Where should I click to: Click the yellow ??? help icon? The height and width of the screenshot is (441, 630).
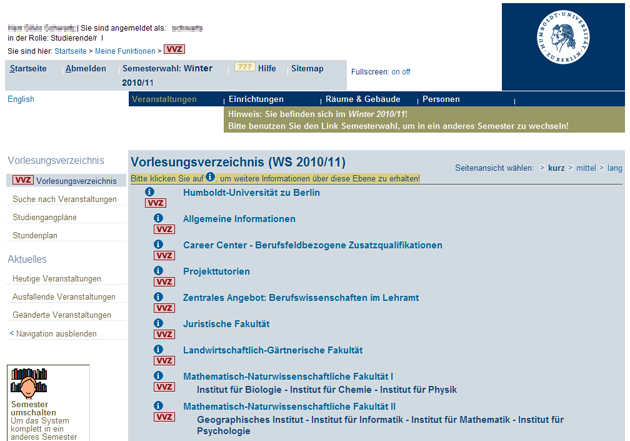(244, 67)
